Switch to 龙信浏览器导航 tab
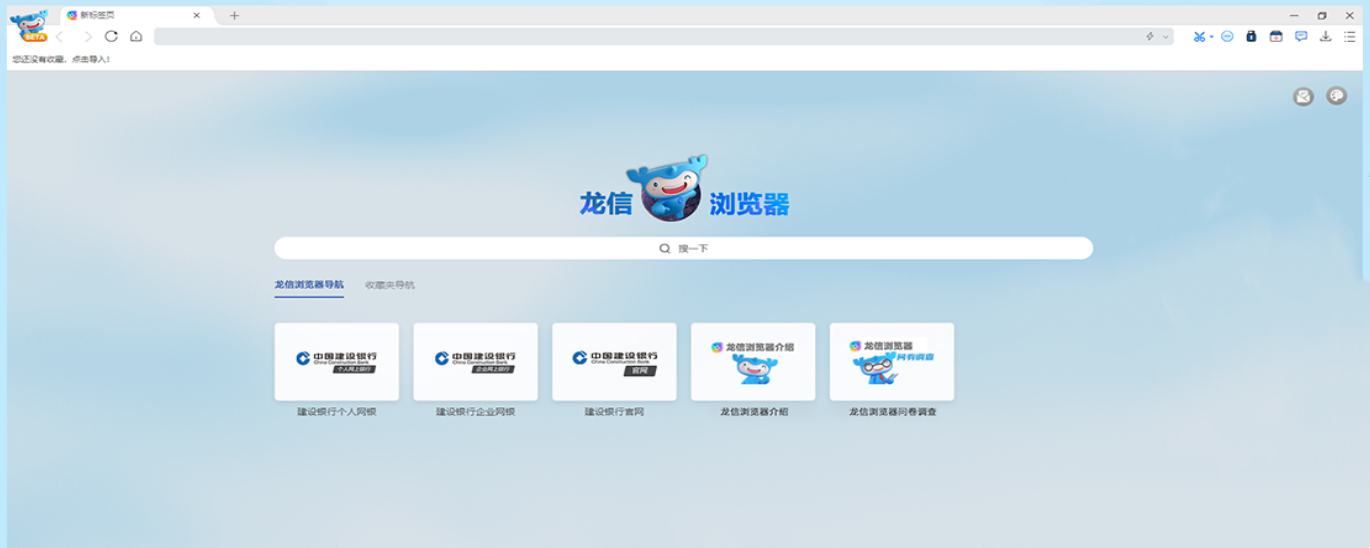The width and height of the screenshot is (1370, 548). pyautogui.click(x=309, y=285)
